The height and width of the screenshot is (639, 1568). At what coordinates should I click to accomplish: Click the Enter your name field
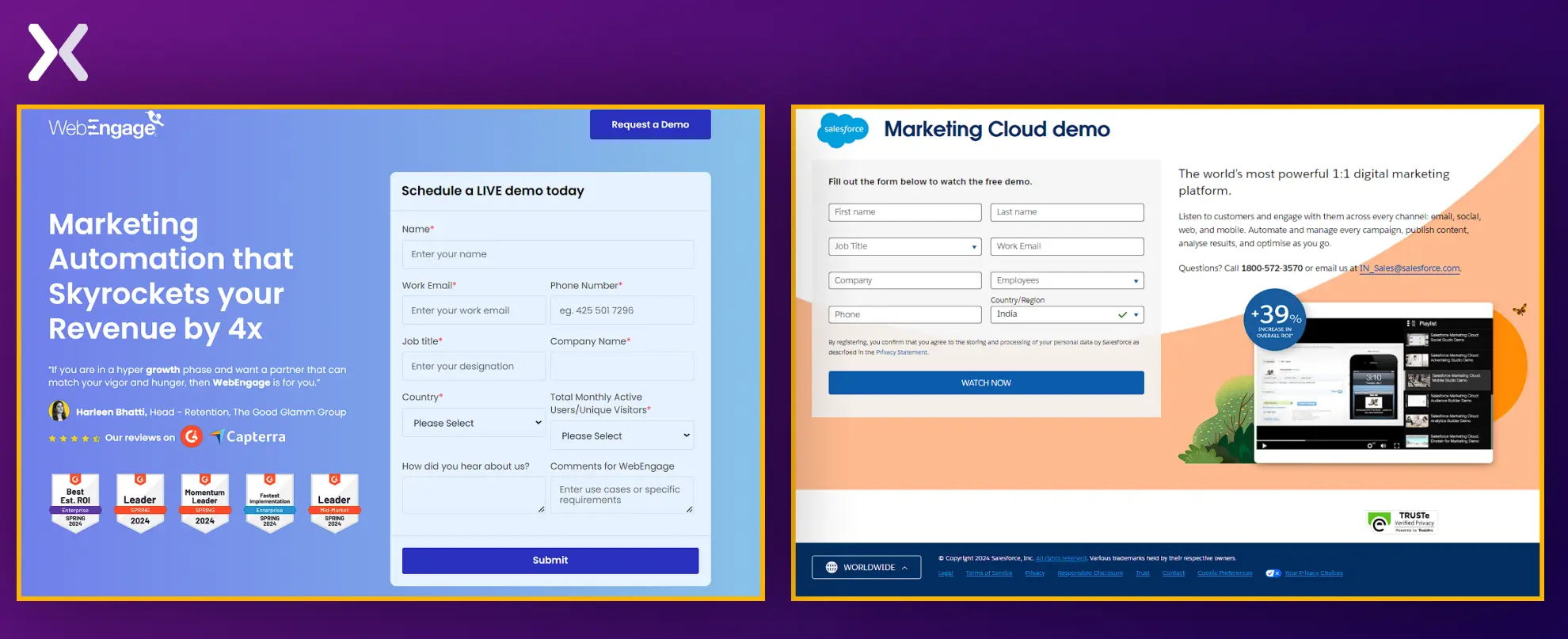(x=548, y=254)
